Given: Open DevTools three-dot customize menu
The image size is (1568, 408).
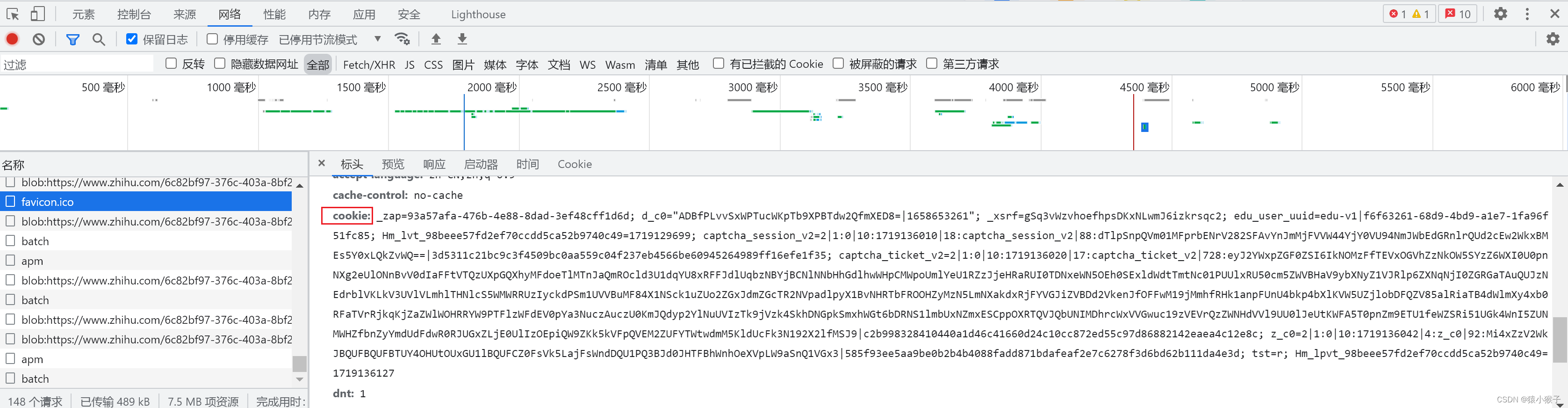Looking at the screenshot, I should pyautogui.click(x=1527, y=14).
